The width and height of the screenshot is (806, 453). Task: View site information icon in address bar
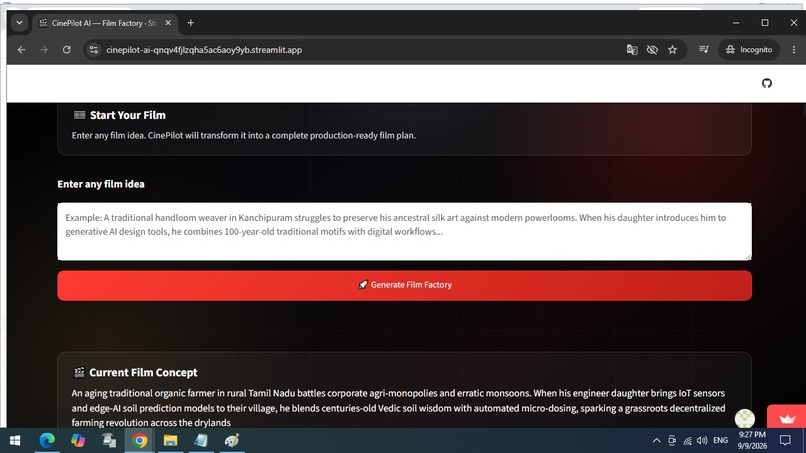pyautogui.click(x=94, y=50)
